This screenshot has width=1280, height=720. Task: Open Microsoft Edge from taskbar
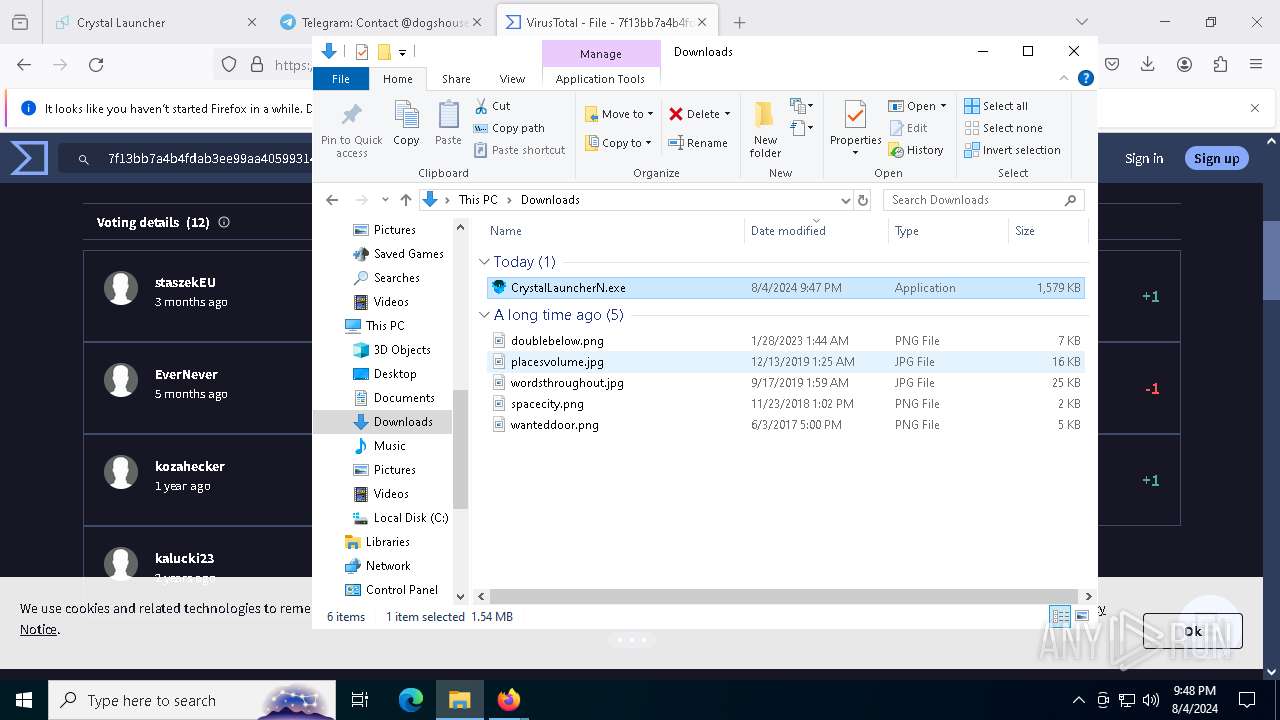point(411,700)
